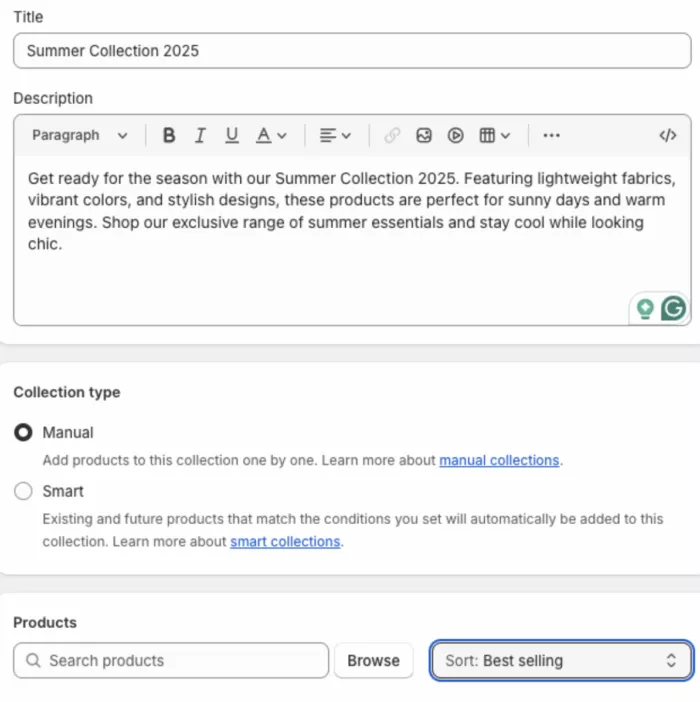Open the Paragraph style dropdown
Screen dimensions: 700x702
[x=80, y=135]
